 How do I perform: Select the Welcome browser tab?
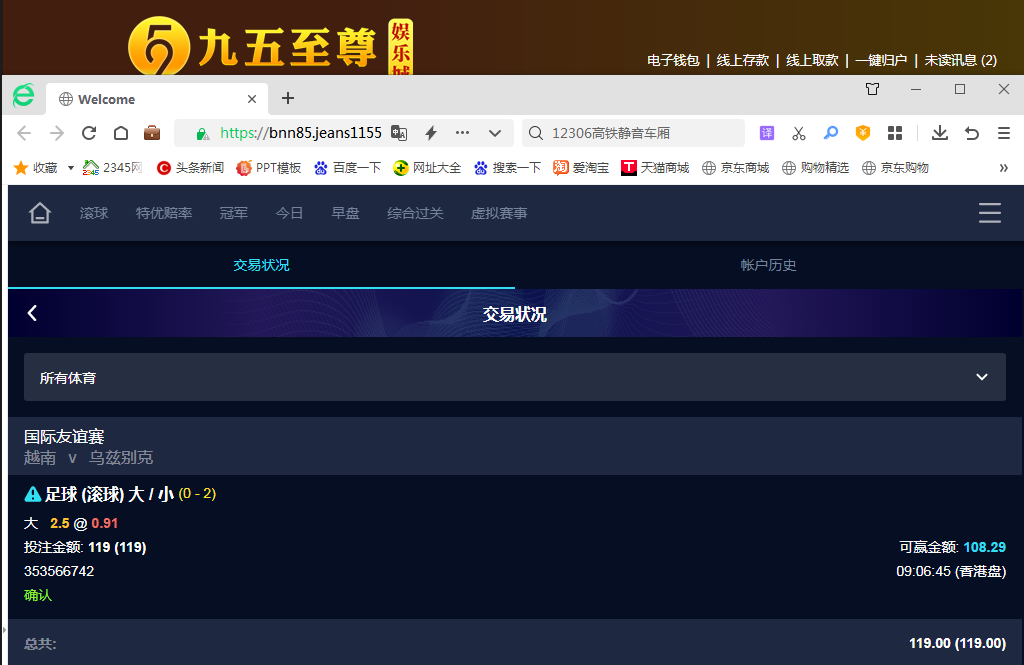point(157,99)
